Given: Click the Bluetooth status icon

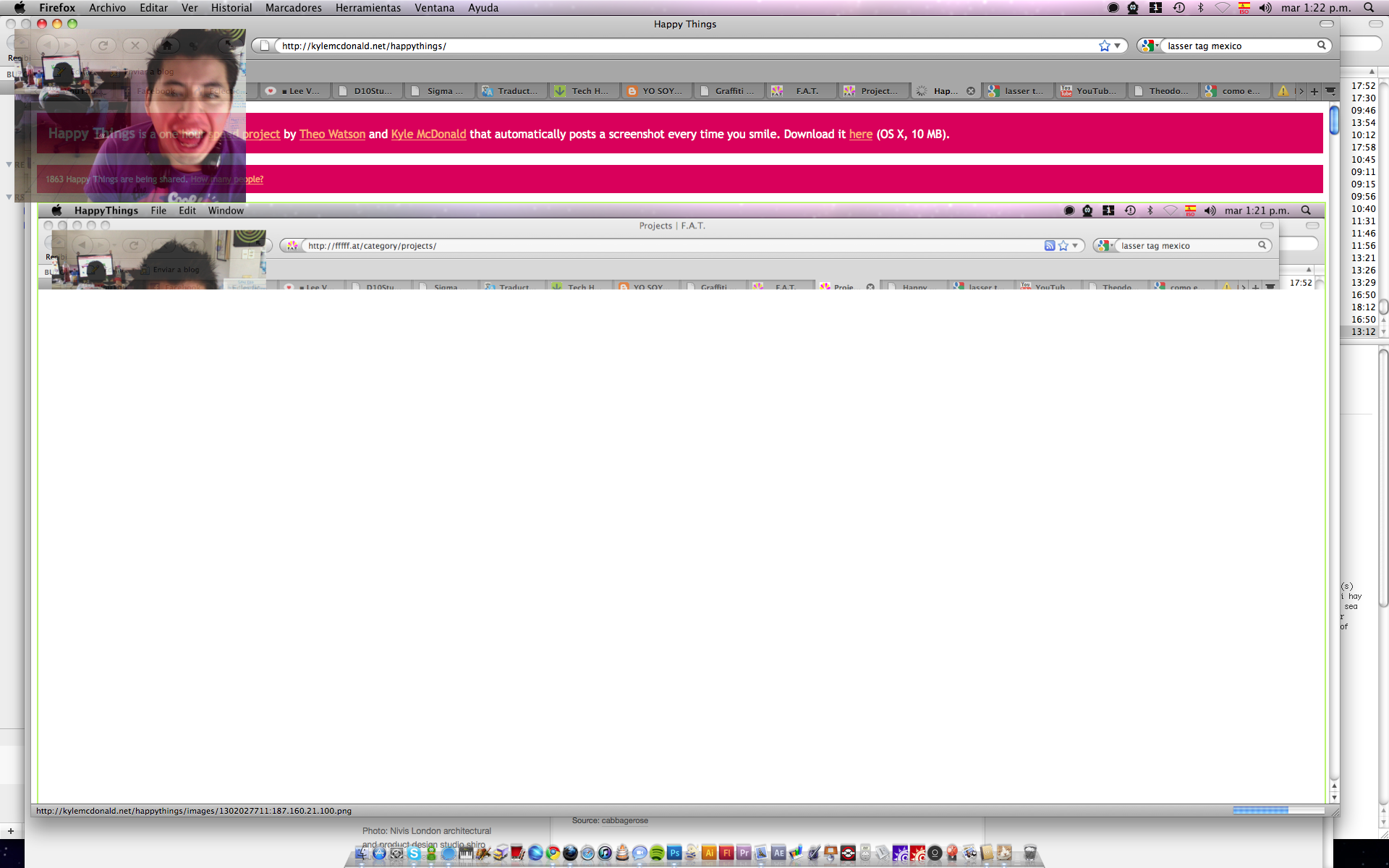Looking at the screenshot, I should click(x=1201, y=8).
